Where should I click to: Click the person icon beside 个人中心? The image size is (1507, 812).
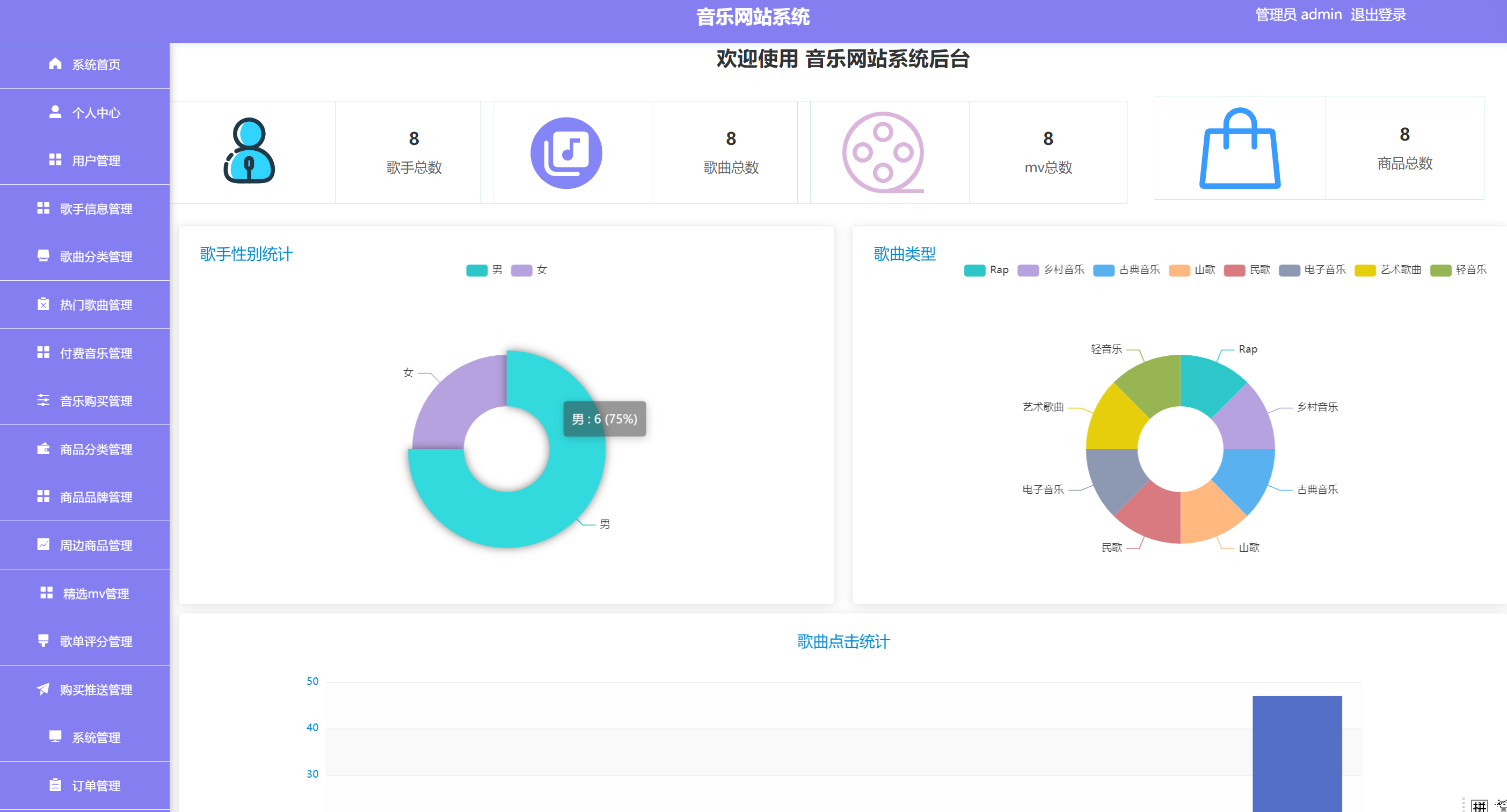tap(55, 112)
